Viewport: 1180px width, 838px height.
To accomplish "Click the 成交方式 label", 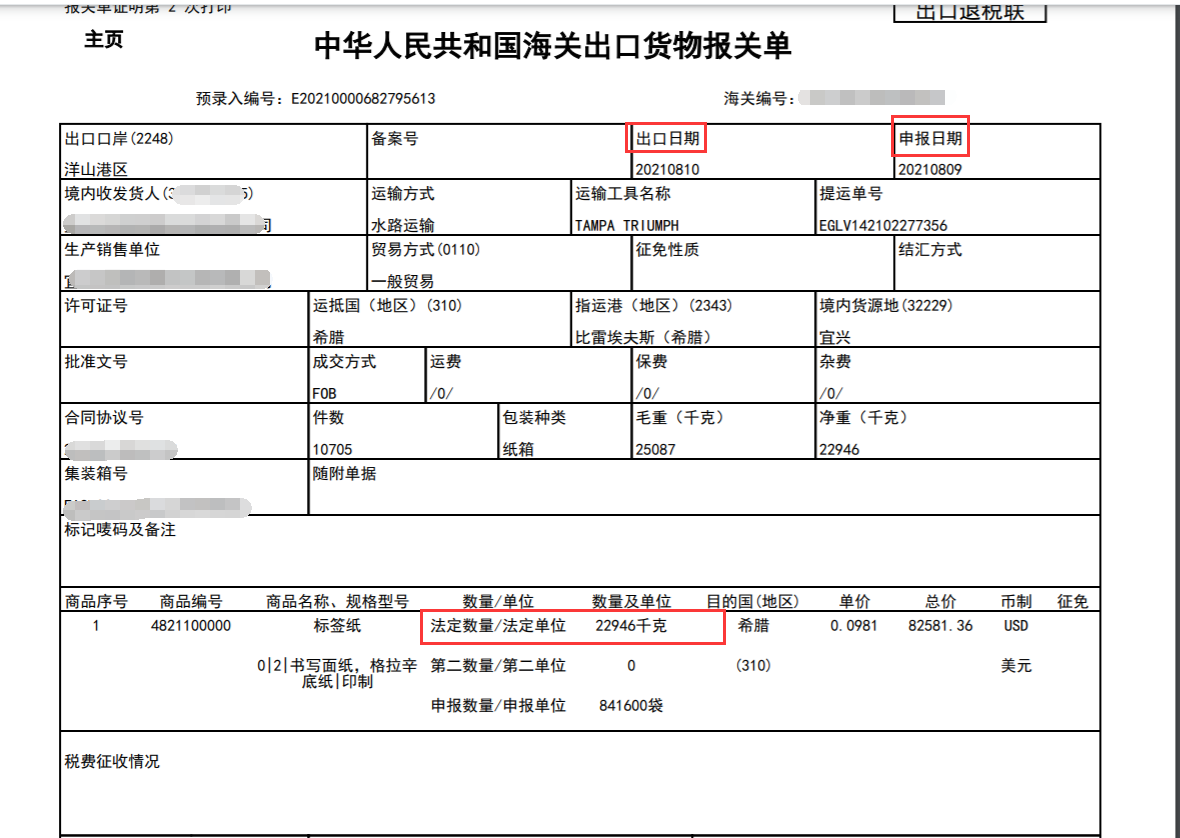I will tap(344, 362).
